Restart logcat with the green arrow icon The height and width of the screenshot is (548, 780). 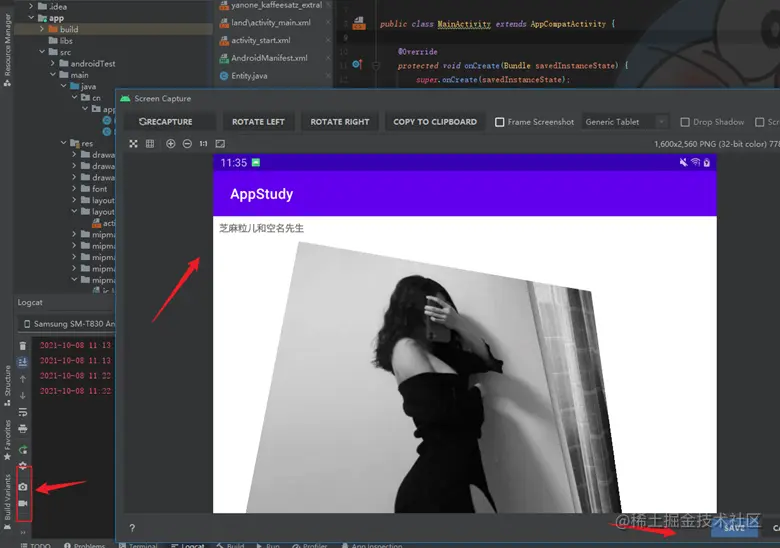click(x=22, y=450)
